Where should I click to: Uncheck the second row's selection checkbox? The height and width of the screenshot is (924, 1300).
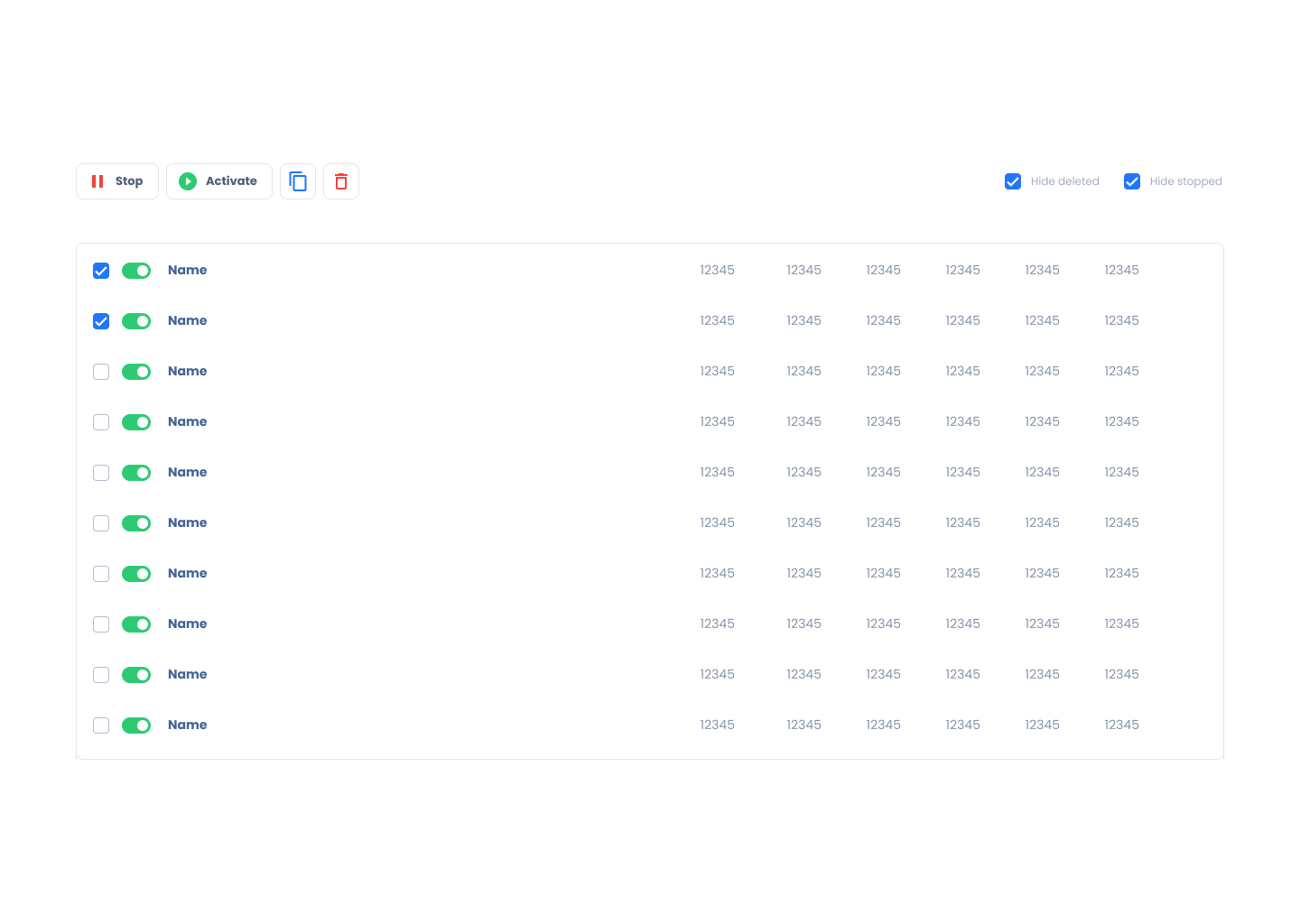pos(101,321)
